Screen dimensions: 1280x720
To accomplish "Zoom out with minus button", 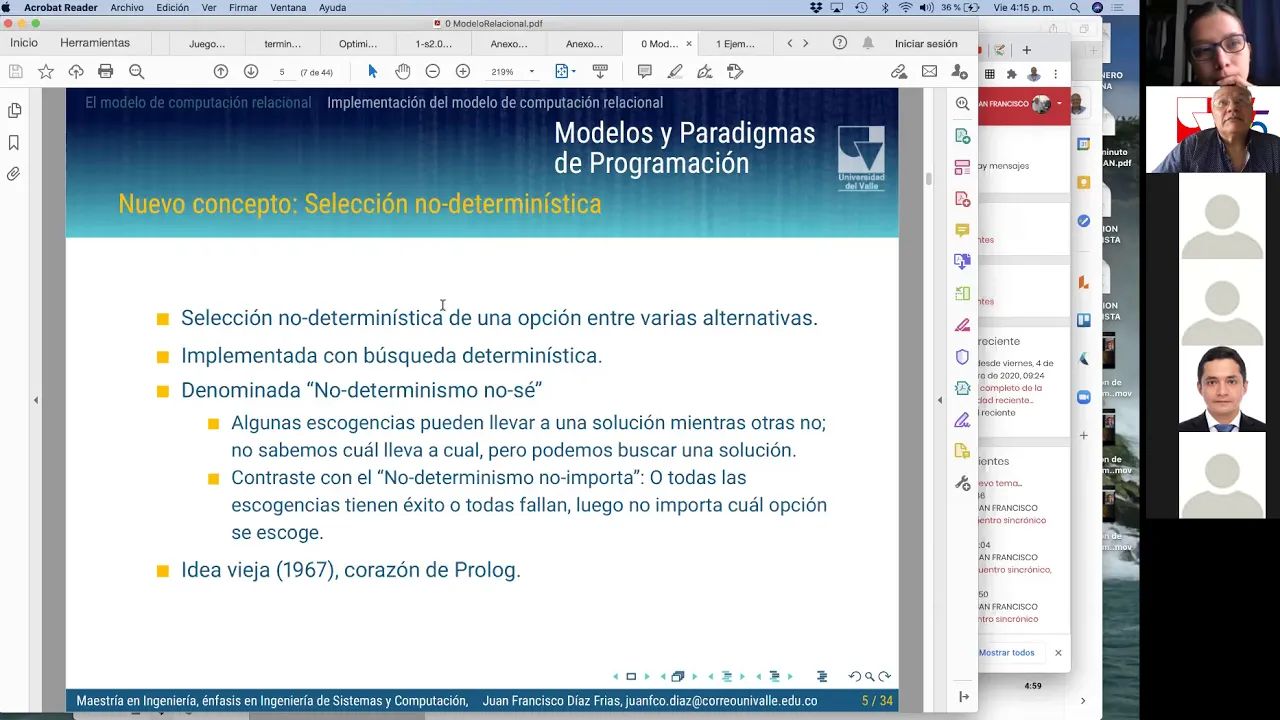I will coord(433,71).
